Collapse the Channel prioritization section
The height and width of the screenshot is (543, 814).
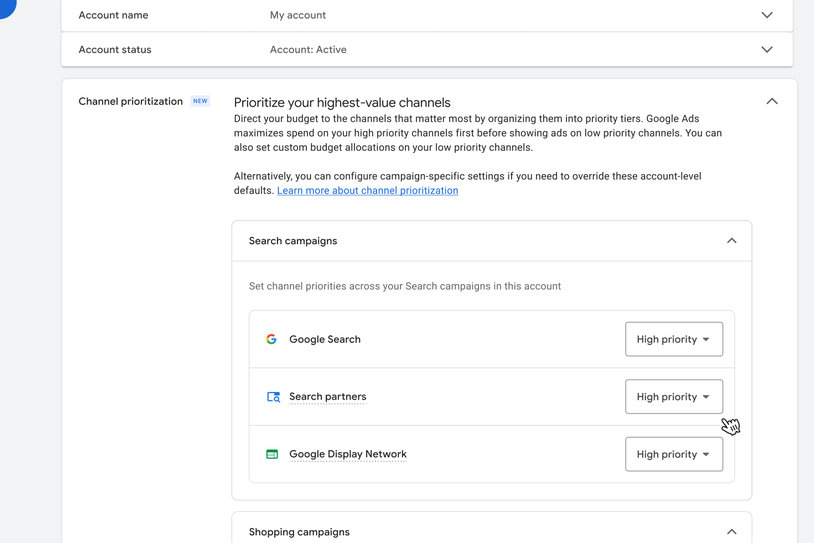(772, 101)
